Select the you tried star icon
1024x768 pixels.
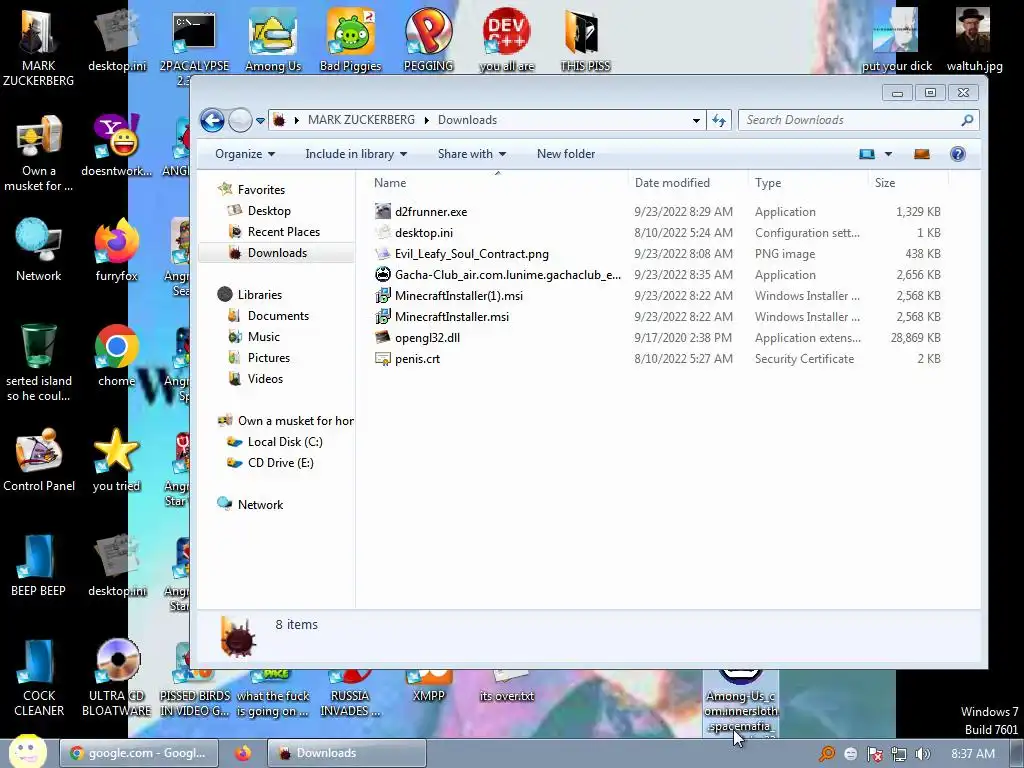[x=116, y=460]
